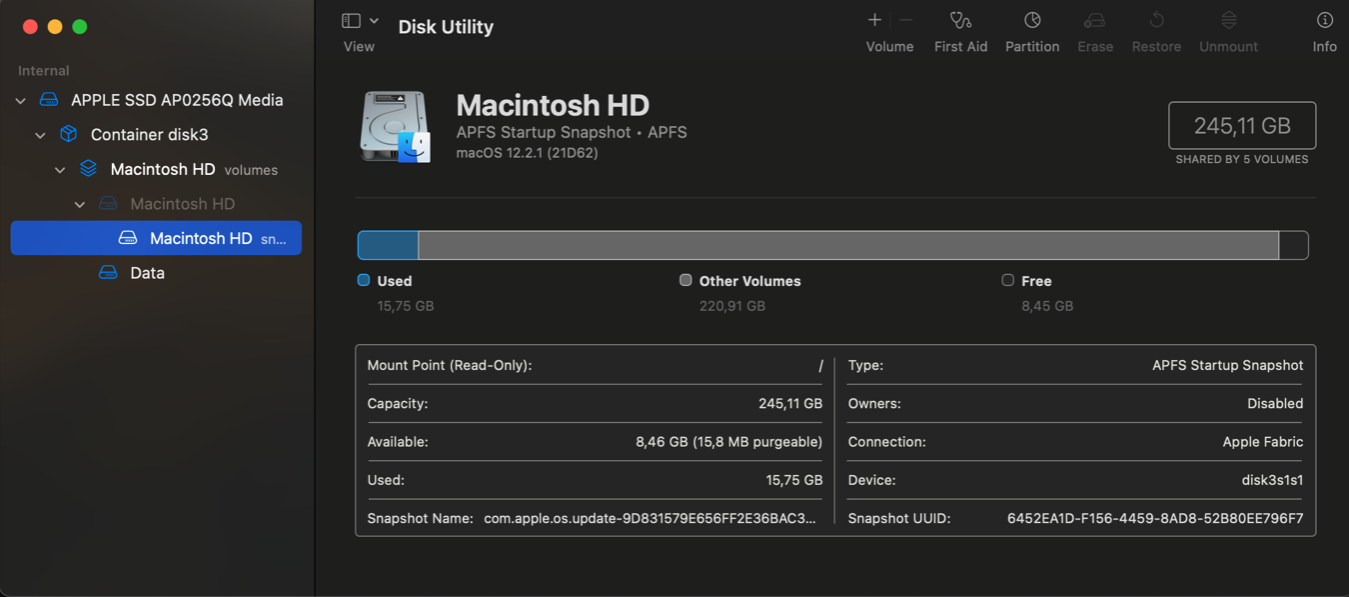Select APPLE SSD AP0256Q Media label
Image resolution: width=1349 pixels, height=597 pixels.
click(177, 100)
